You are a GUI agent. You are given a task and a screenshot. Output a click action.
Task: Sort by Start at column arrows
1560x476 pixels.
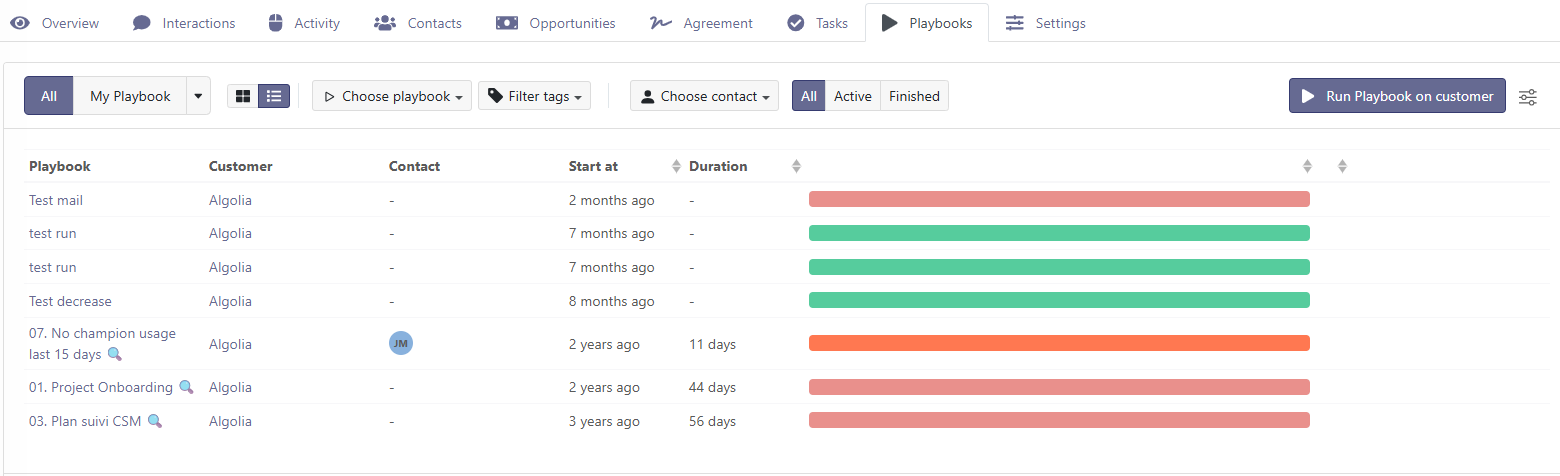(676, 166)
